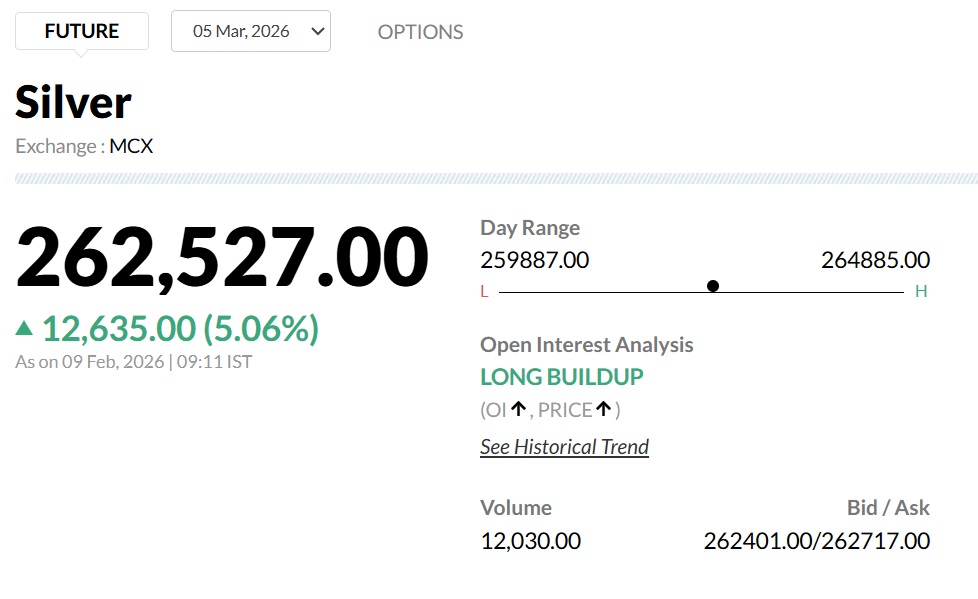Click the PRICE up arrow icon
Viewport: 978px width, 599px height.
(604, 409)
